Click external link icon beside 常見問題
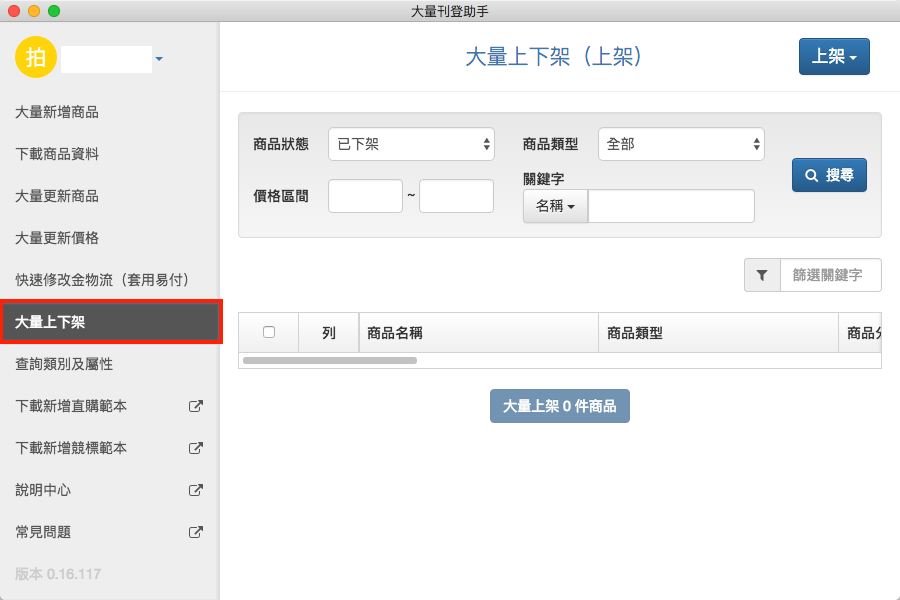 tap(196, 532)
